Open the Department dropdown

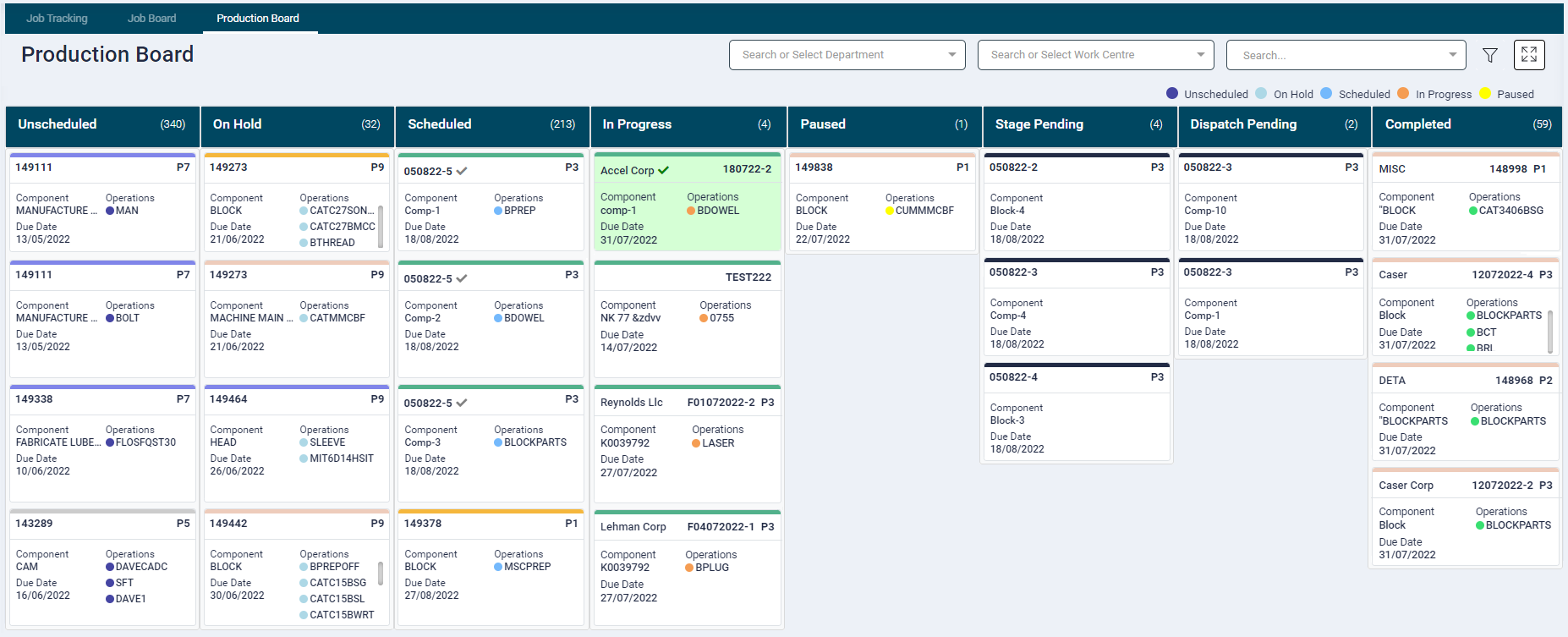pyautogui.click(x=847, y=55)
